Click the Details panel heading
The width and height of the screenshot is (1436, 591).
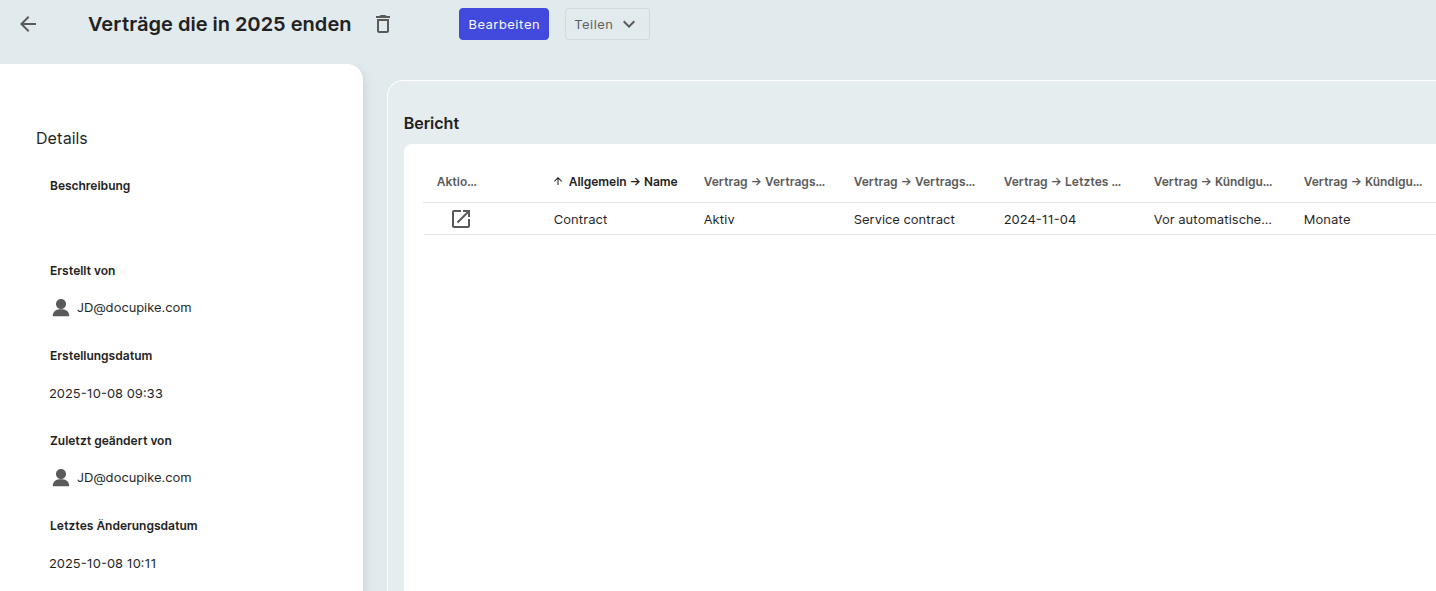click(x=61, y=137)
